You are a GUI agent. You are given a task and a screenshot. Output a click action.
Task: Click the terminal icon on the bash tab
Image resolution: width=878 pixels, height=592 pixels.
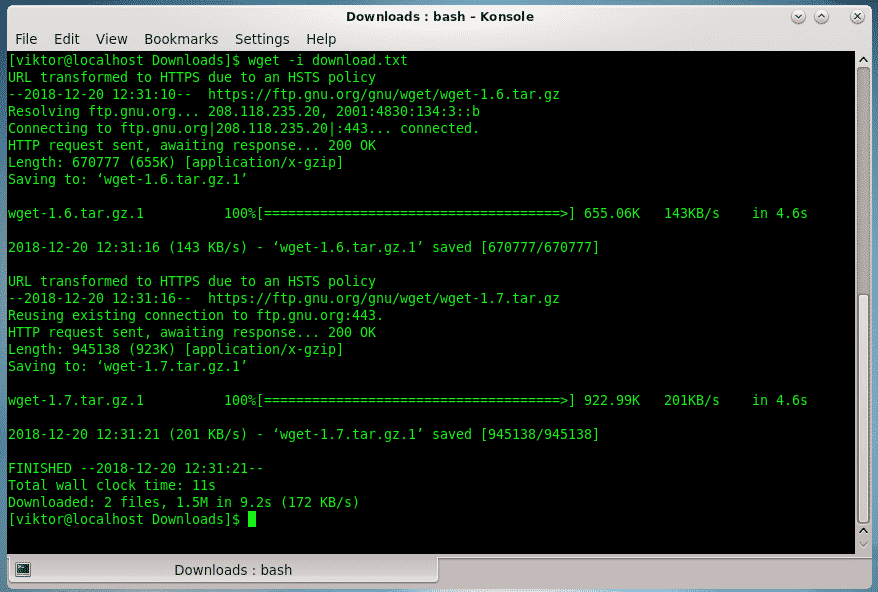coord(23,570)
